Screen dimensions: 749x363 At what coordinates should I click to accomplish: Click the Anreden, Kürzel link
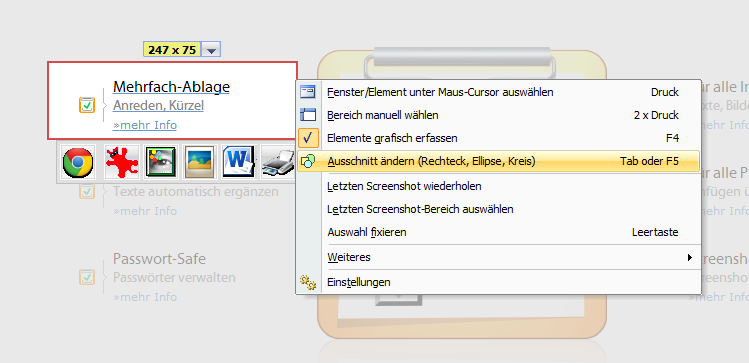158,106
